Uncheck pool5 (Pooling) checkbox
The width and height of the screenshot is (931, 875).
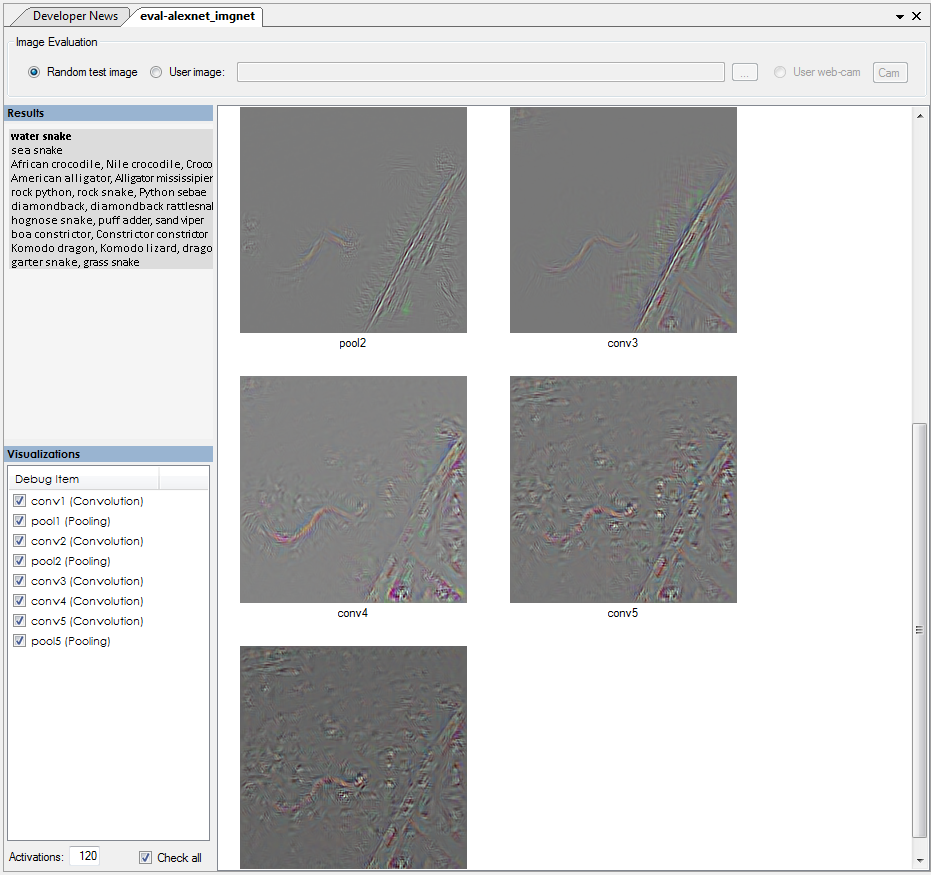point(20,641)
